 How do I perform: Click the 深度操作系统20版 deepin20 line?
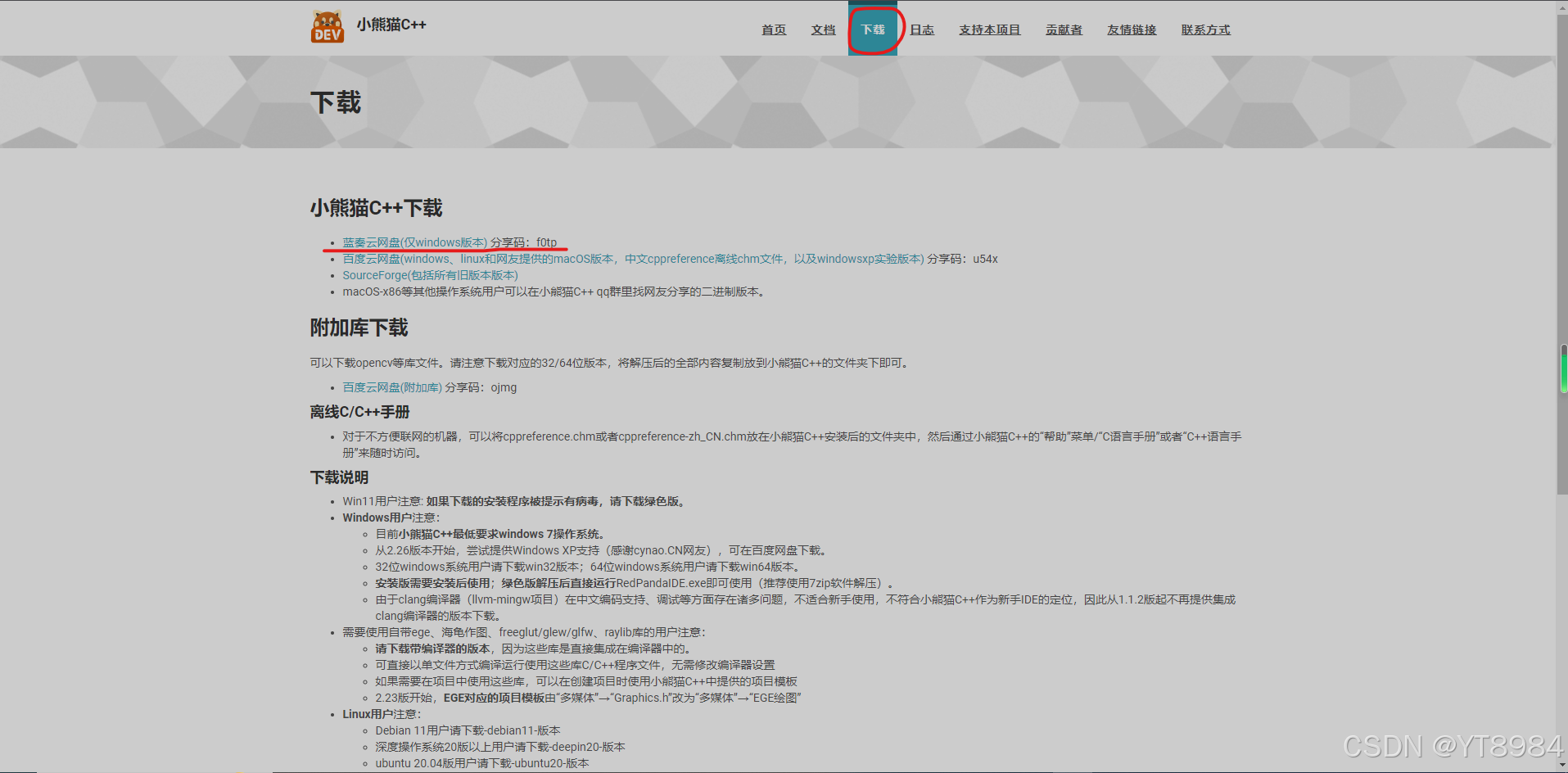click(x=500, y=747)
